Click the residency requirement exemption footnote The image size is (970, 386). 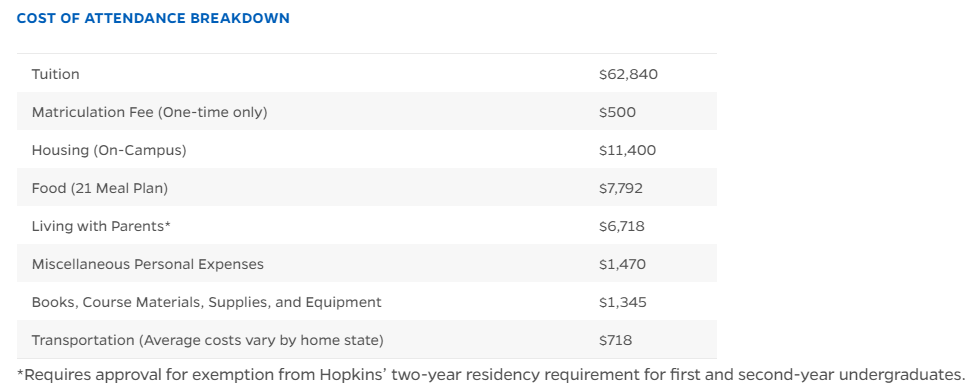click(x=491, y=375)
